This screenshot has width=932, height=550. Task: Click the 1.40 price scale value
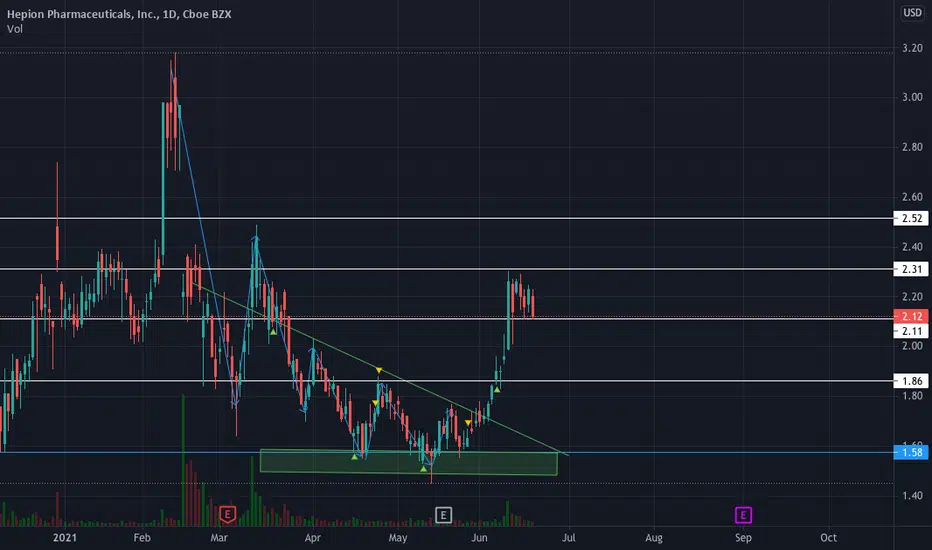912,495
